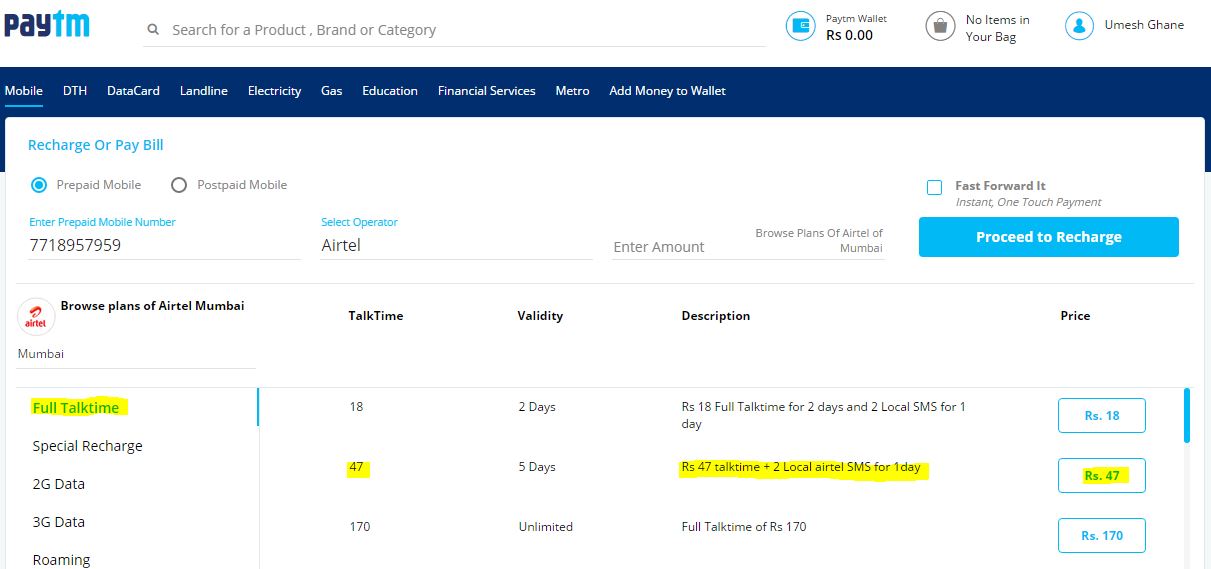
Task: Open the Paytm Wallet icon
Action: (x=801, y=27)
